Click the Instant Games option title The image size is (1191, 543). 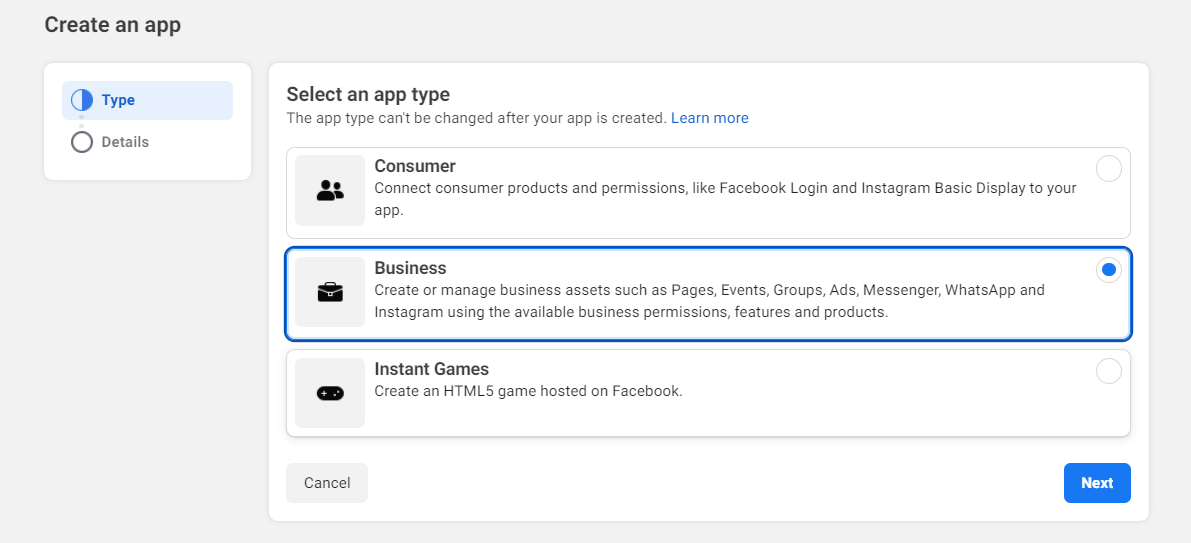tap(431, 369)
